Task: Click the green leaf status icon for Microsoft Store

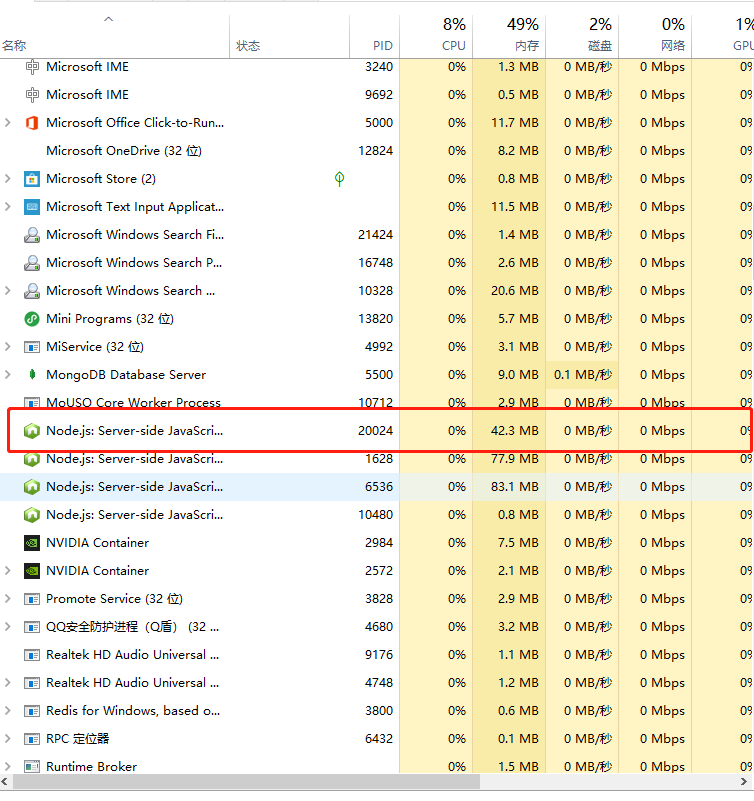Action: coord(339,179)
